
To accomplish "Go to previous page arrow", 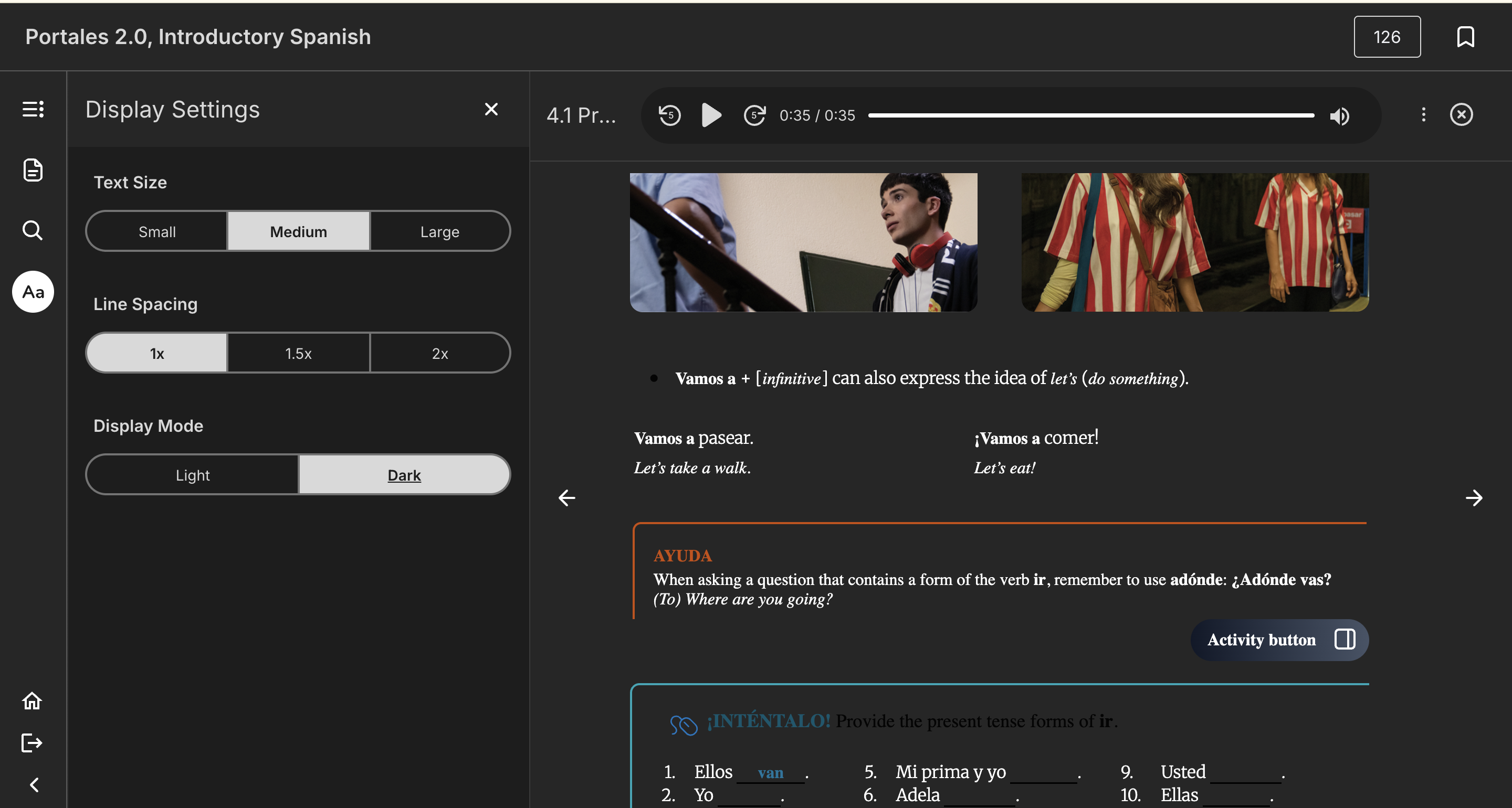I will 566,498.
